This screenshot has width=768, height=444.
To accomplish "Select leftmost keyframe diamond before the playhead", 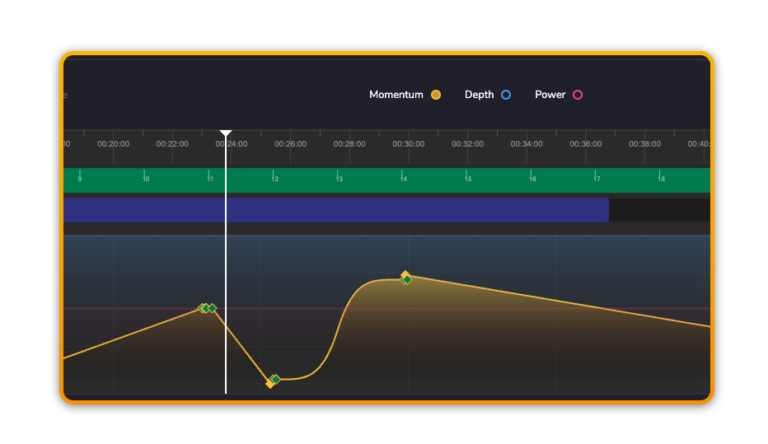I will pos(202,308).
